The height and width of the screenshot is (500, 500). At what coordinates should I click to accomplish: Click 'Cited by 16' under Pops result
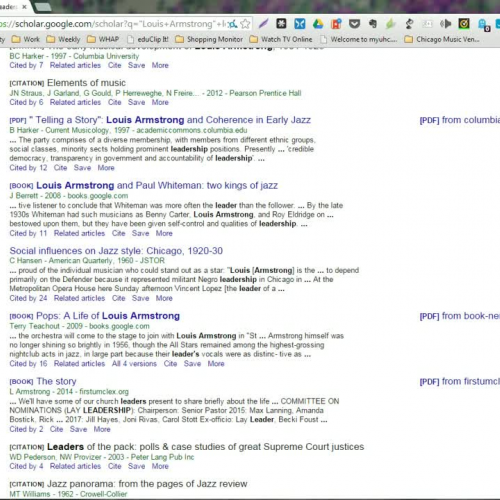coord(28,364)
